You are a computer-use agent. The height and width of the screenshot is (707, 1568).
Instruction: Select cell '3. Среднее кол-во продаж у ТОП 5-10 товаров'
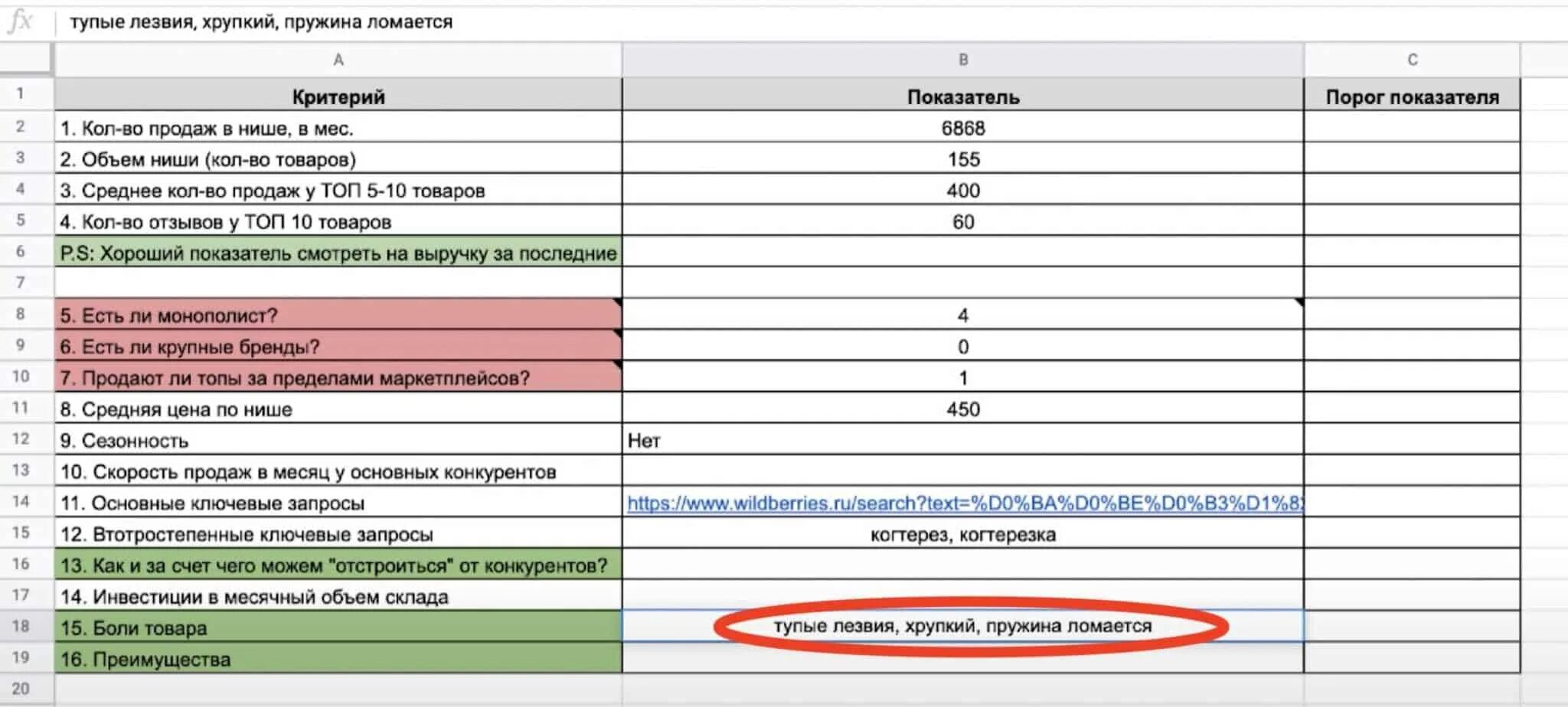pyautogui.click(x=338, y=190)
